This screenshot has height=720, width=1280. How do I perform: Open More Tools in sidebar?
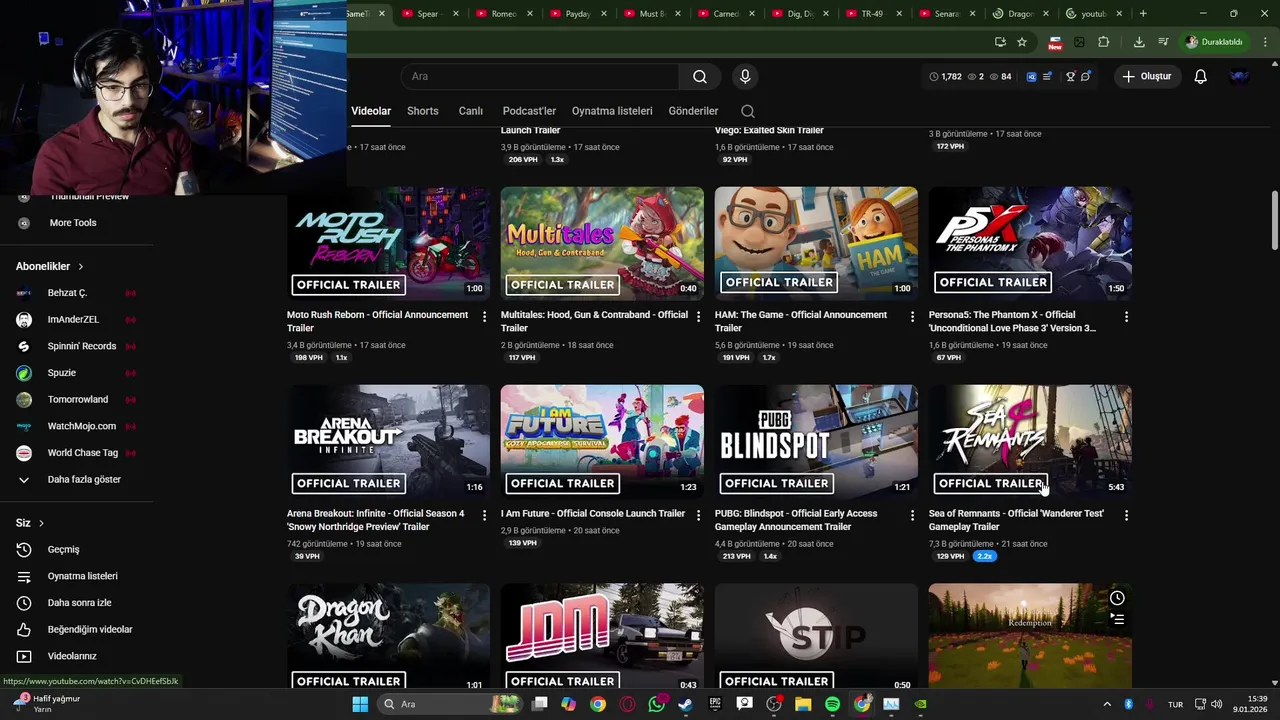point(73,223)
